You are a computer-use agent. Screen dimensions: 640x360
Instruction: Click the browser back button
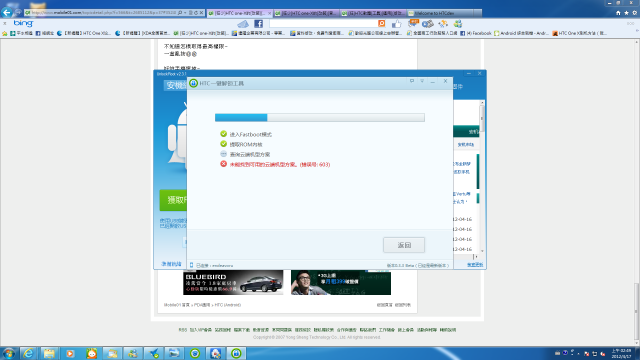[7, 12]
